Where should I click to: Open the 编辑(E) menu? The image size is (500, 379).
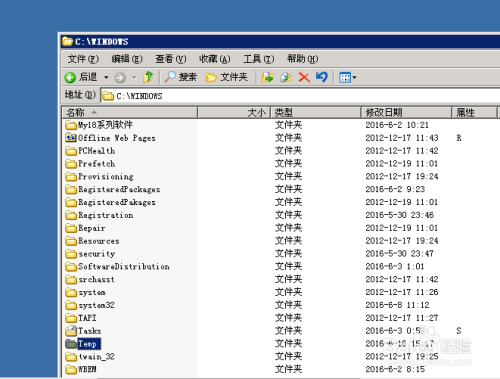(127, 59)
